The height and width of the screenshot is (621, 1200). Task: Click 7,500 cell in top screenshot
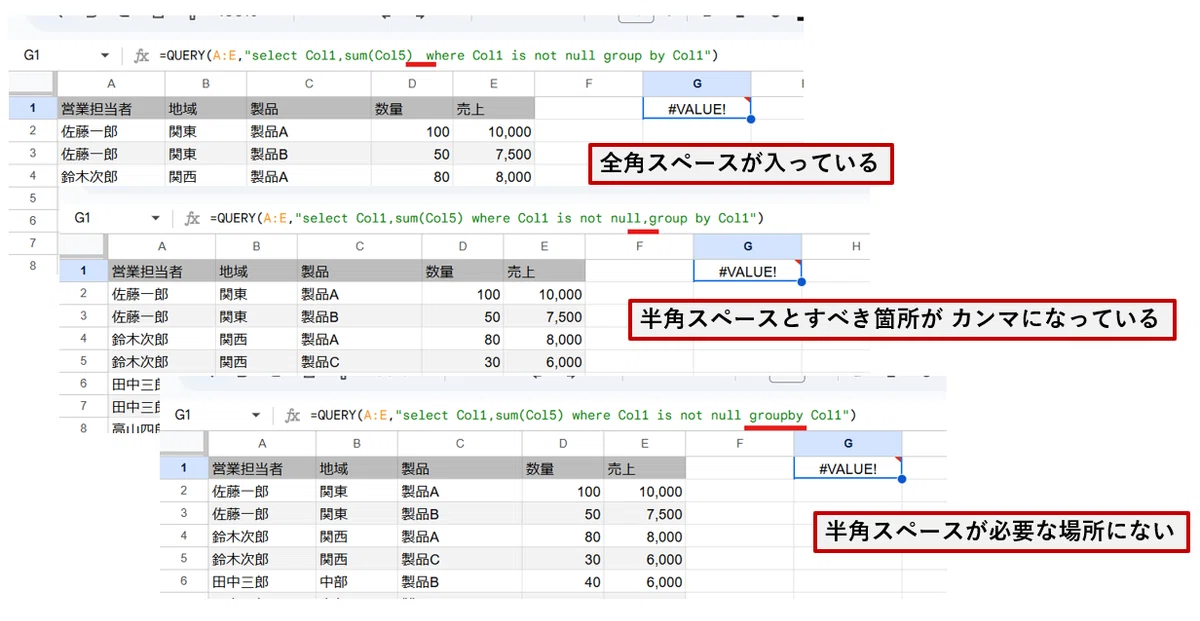pos(494,154)
